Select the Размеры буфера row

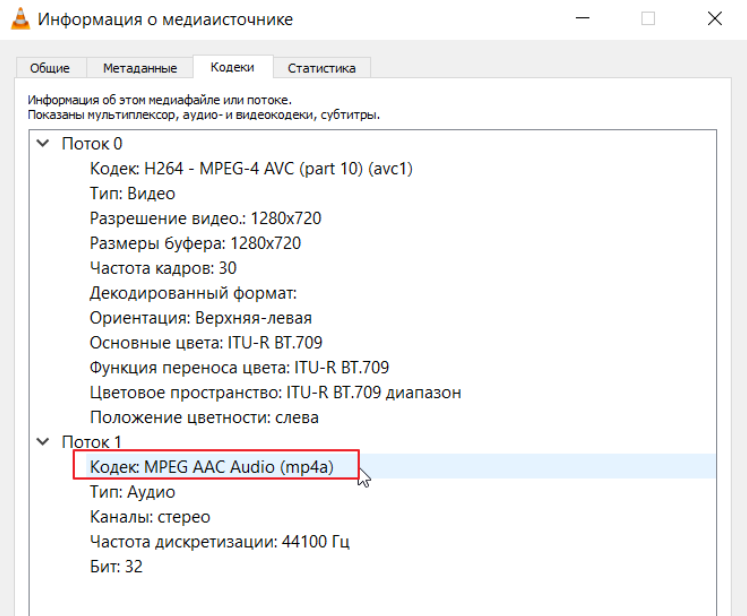tap(195, 243)
